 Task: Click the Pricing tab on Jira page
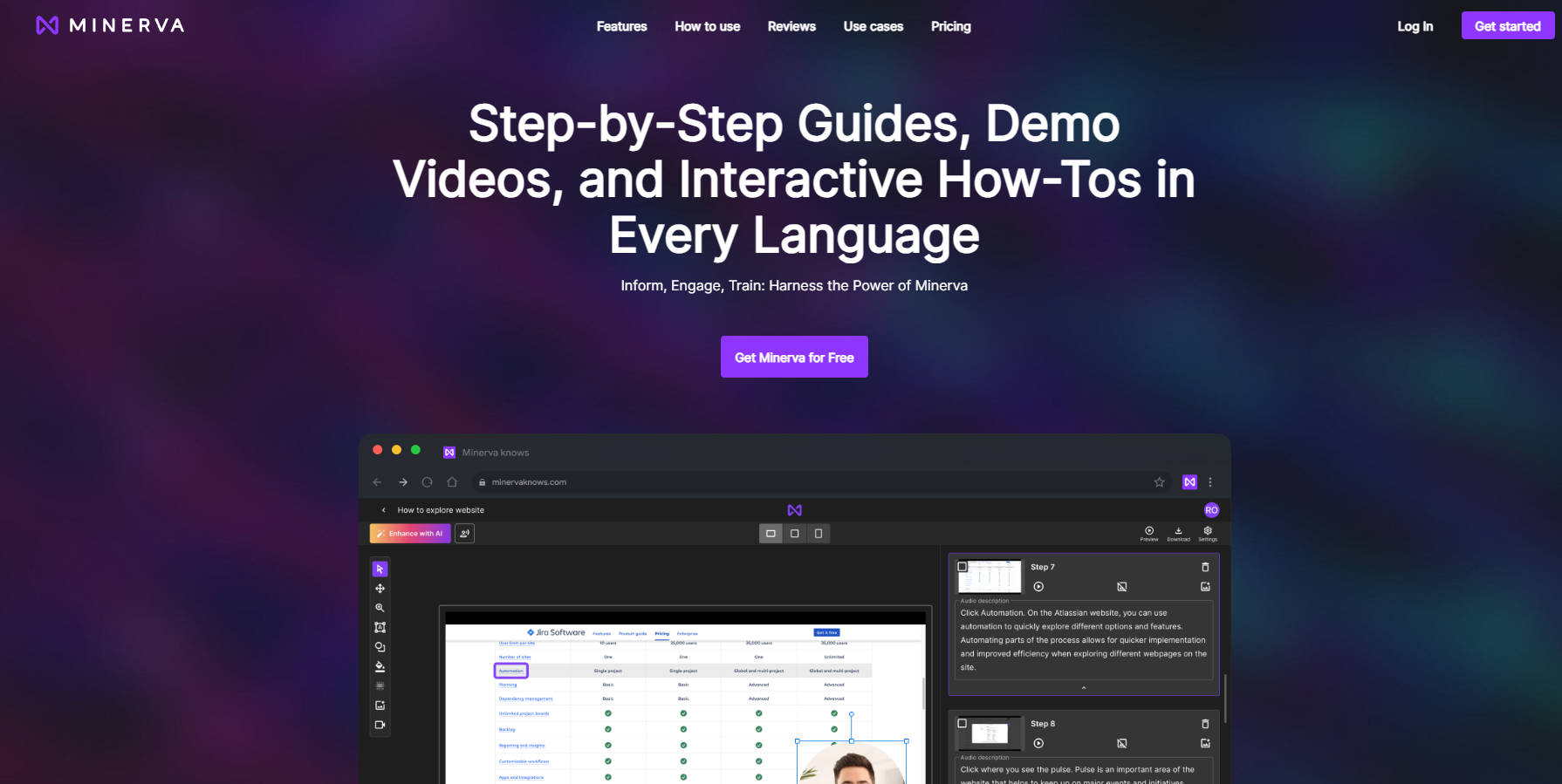[662, 634]
